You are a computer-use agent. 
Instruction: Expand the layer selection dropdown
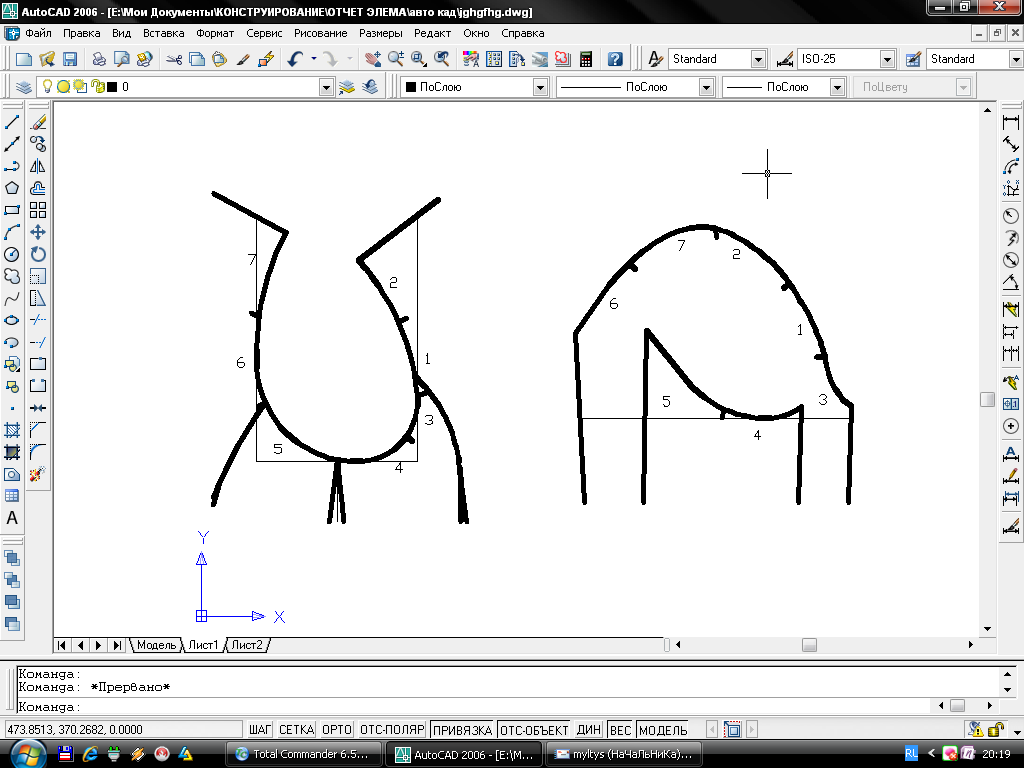(326, 87)
